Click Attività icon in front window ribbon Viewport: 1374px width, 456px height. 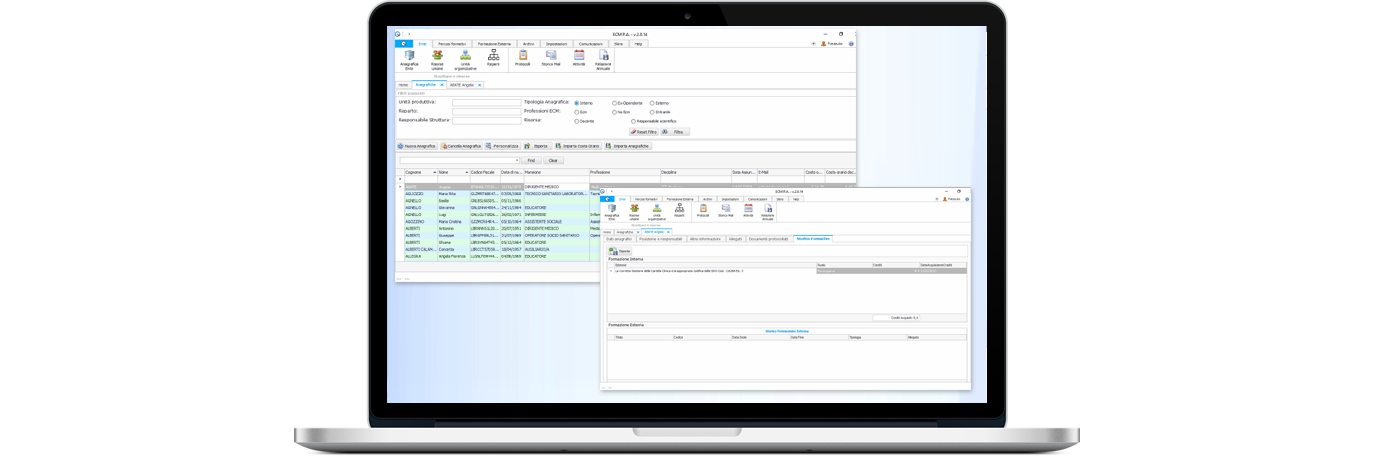748,210
